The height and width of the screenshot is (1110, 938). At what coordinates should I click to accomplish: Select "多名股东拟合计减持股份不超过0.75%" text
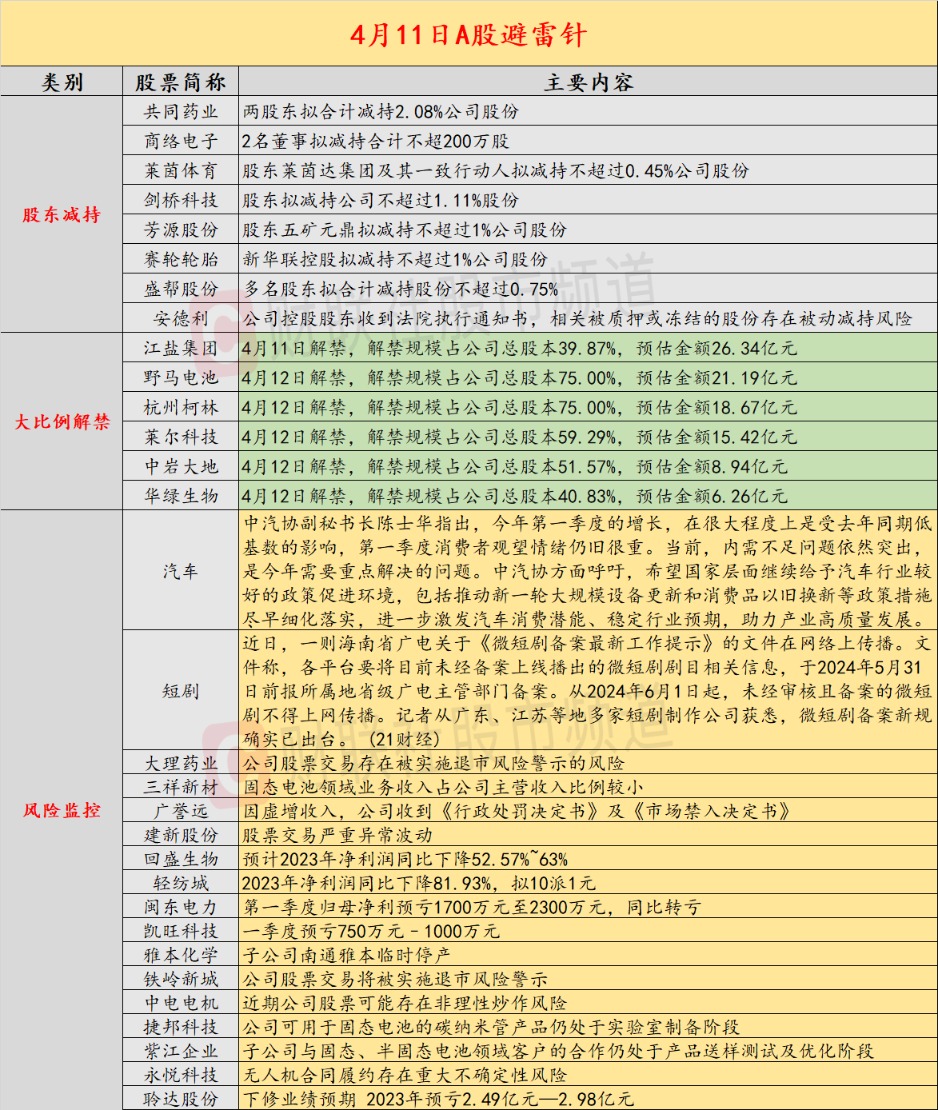(401, 289)
